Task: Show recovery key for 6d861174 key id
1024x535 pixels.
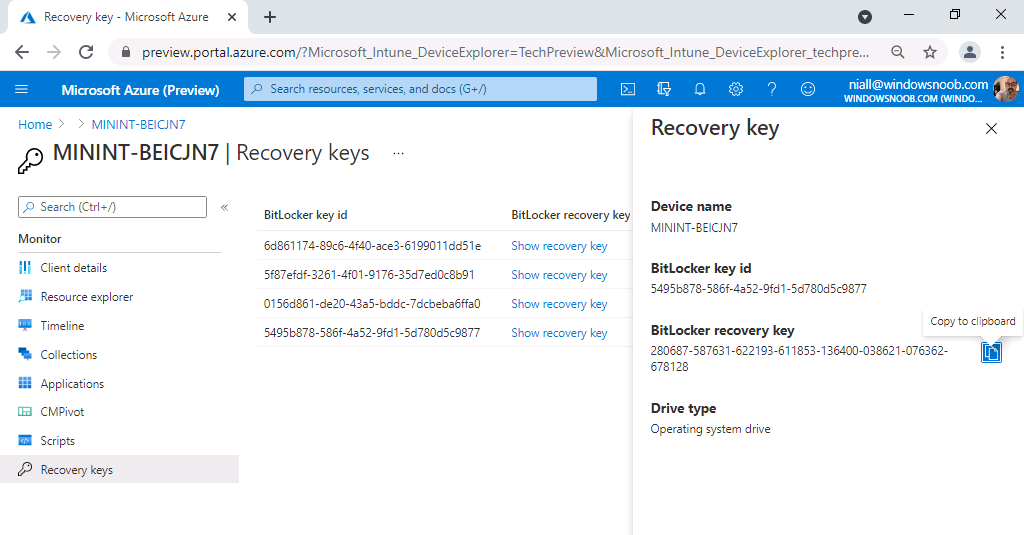Action: point(559,246)
